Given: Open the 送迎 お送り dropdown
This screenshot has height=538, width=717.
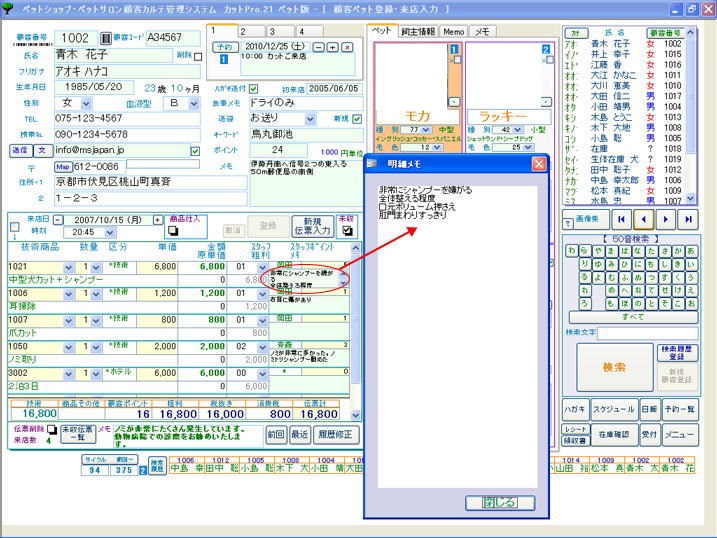Looking at the screenshot, I should click(310, 119).
